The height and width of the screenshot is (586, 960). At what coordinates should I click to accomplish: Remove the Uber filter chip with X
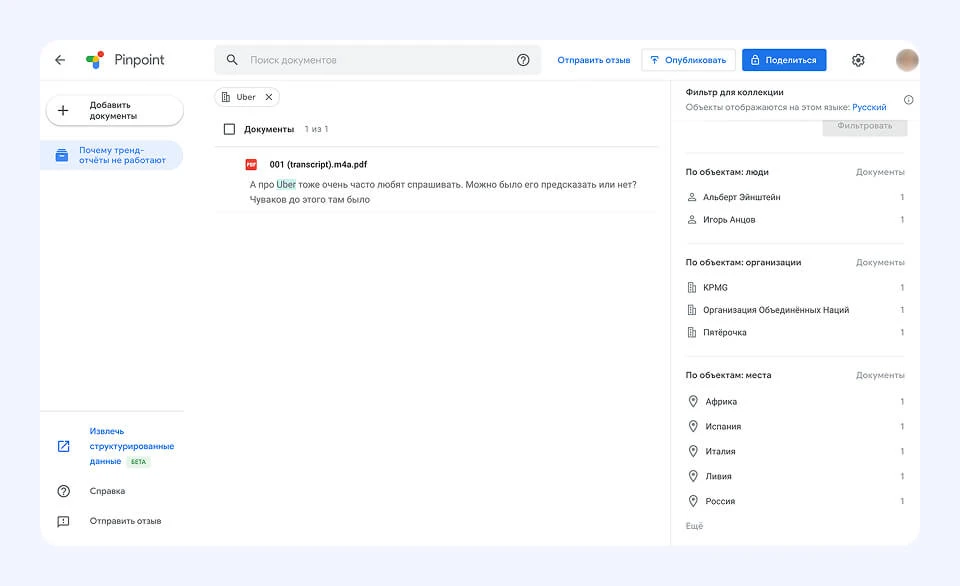[269, 97]
